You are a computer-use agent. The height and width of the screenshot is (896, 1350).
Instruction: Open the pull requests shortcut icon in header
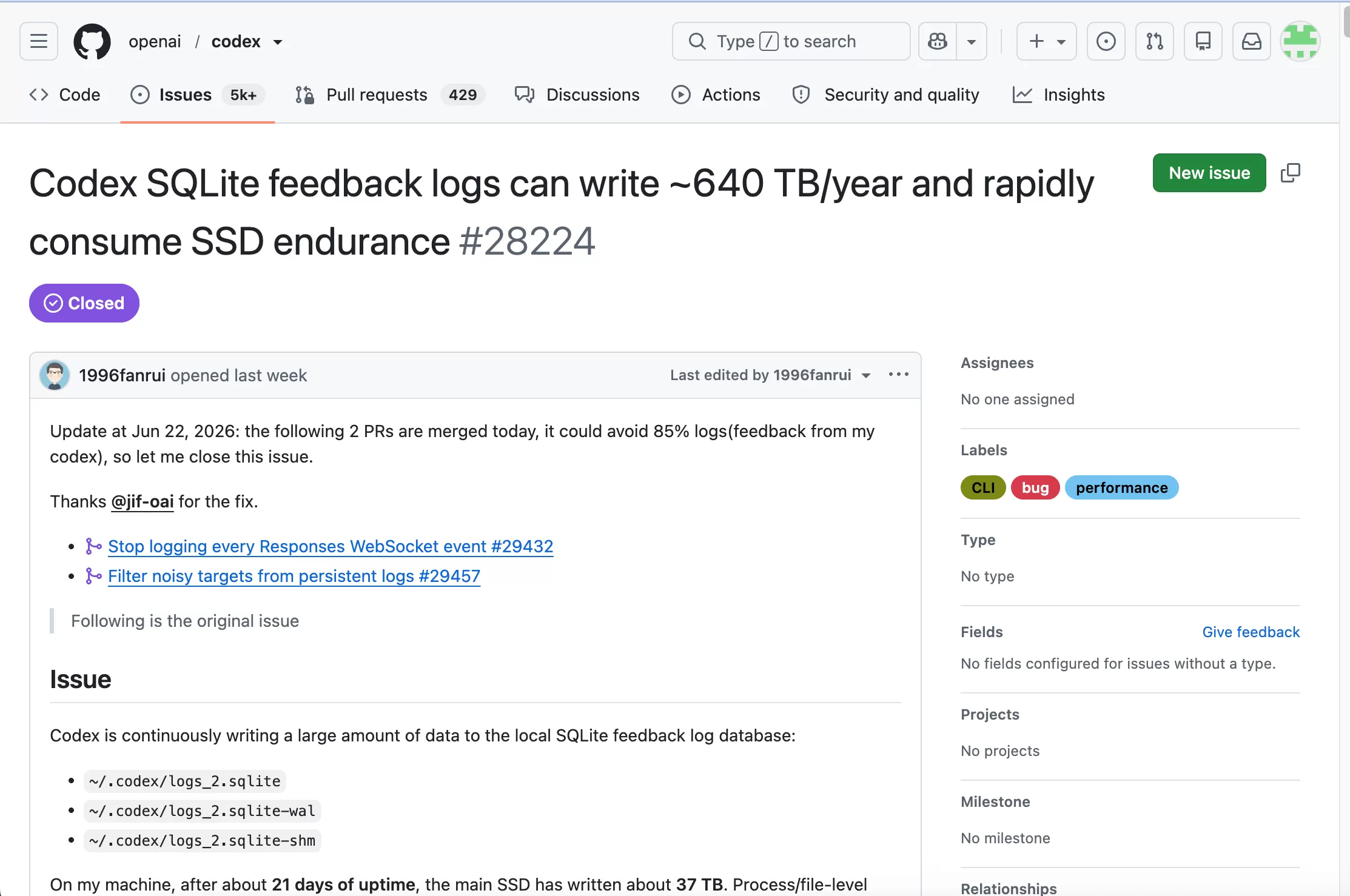[x=1155, y=41]
